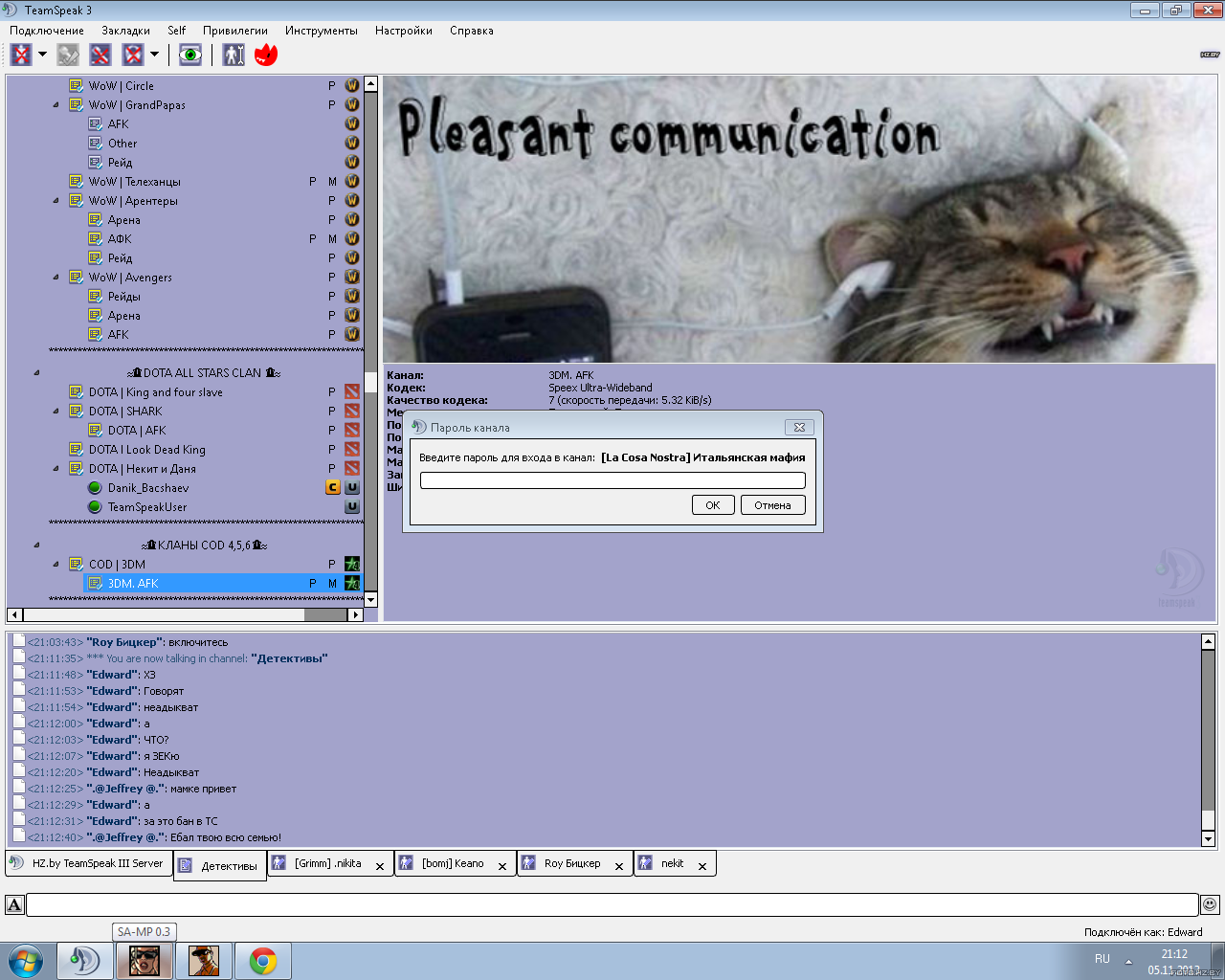Screen dimensions: 1225x980
Task: Click the first toolbar icon with red X
Action: [22, 55]
